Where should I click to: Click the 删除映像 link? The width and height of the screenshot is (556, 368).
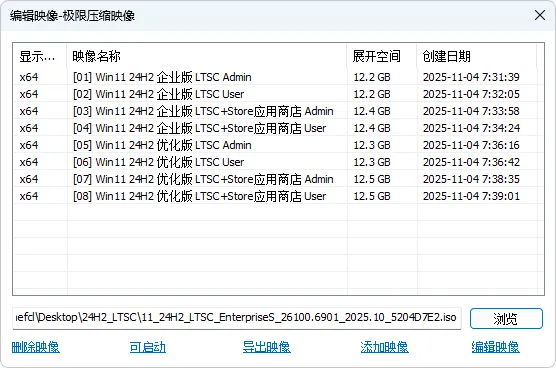tap(35, 347)
